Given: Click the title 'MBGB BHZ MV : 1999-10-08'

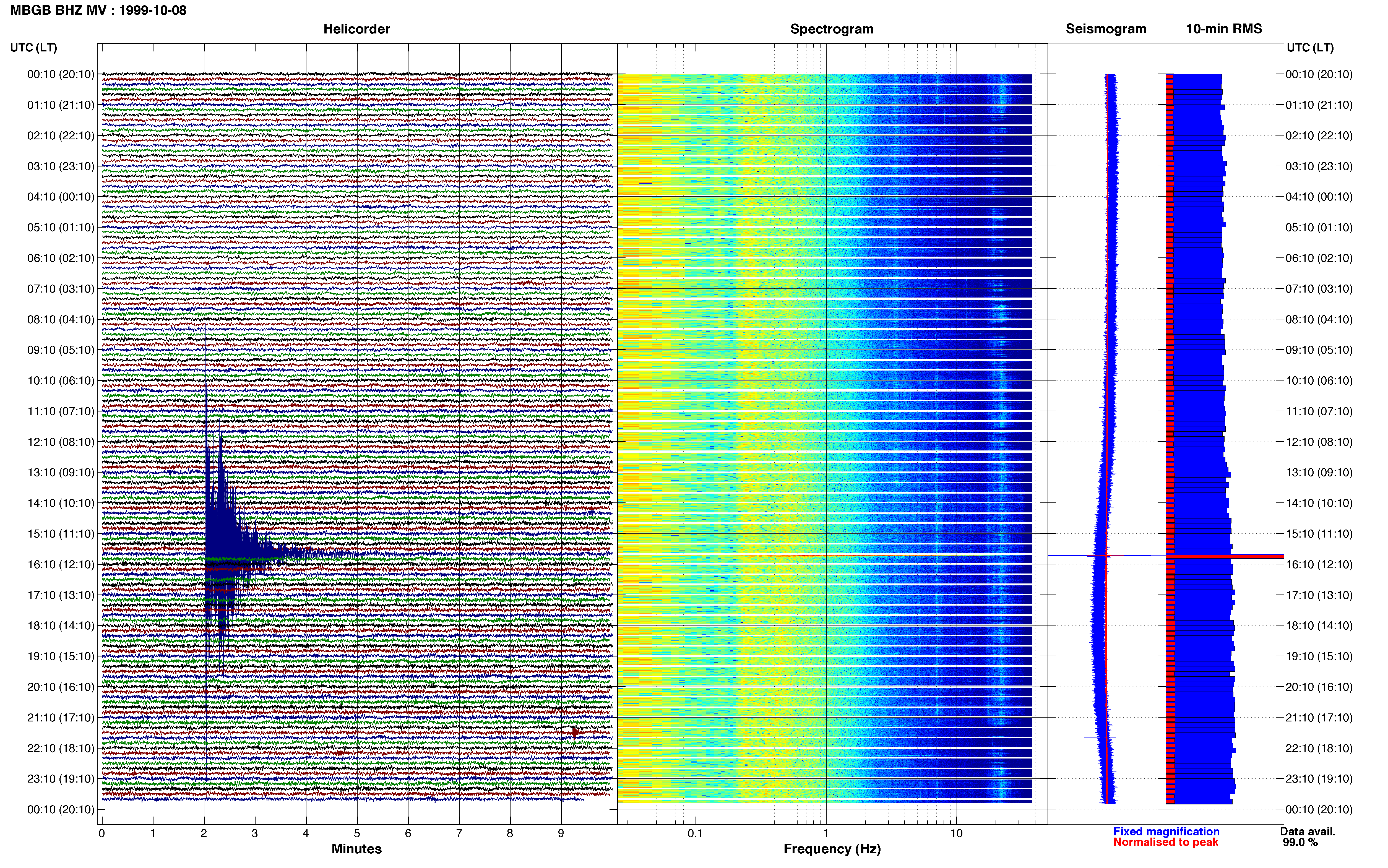Looking at the screenshot, I should pos(98,10).
